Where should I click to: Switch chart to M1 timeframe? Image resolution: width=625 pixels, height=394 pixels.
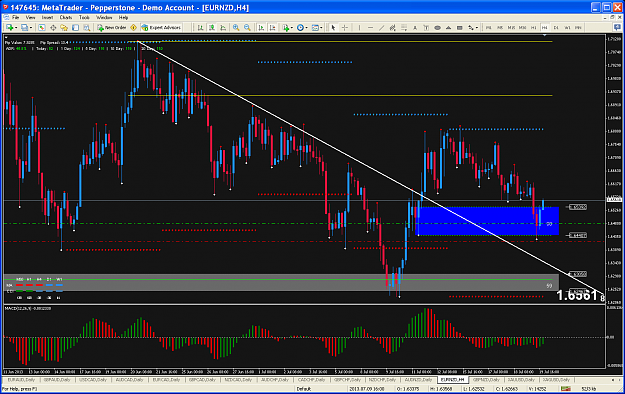pyautogui.click(x=489, y=28)
